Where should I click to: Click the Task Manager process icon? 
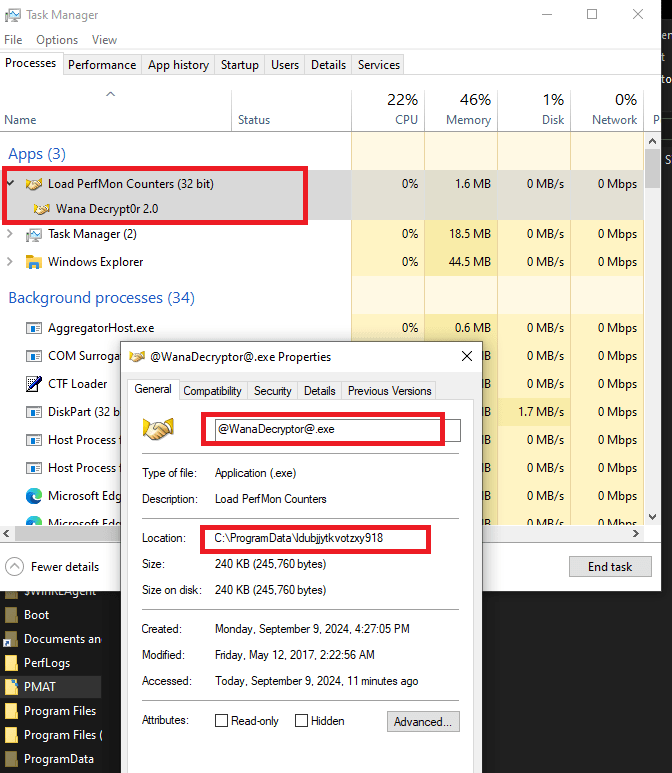pos(34,234)
